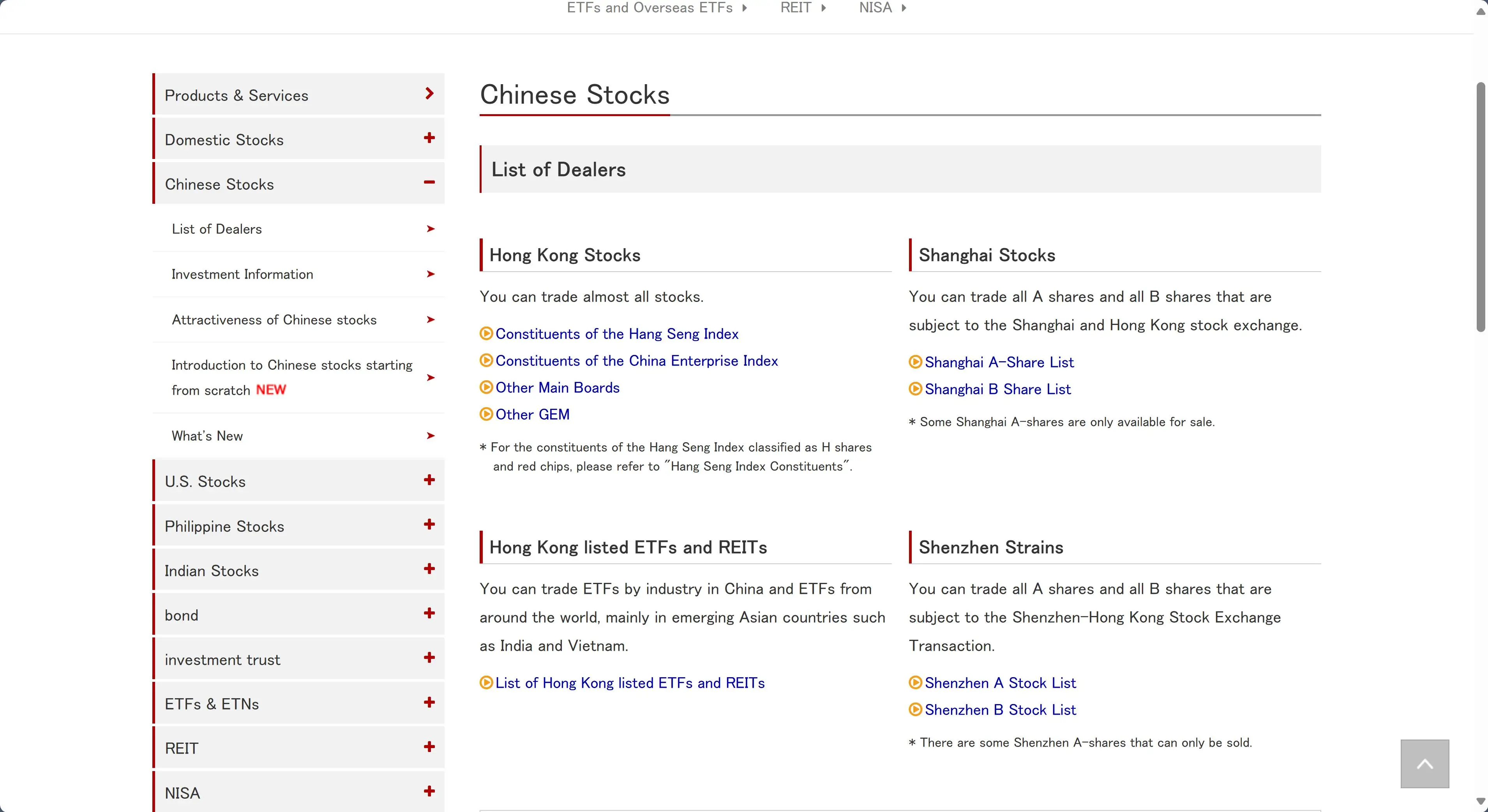Viewport: 1488px width, 812px height.
Task: Click the 'List of Dealers' section heading
Action: pyautogui.click(x=558, y=170)
